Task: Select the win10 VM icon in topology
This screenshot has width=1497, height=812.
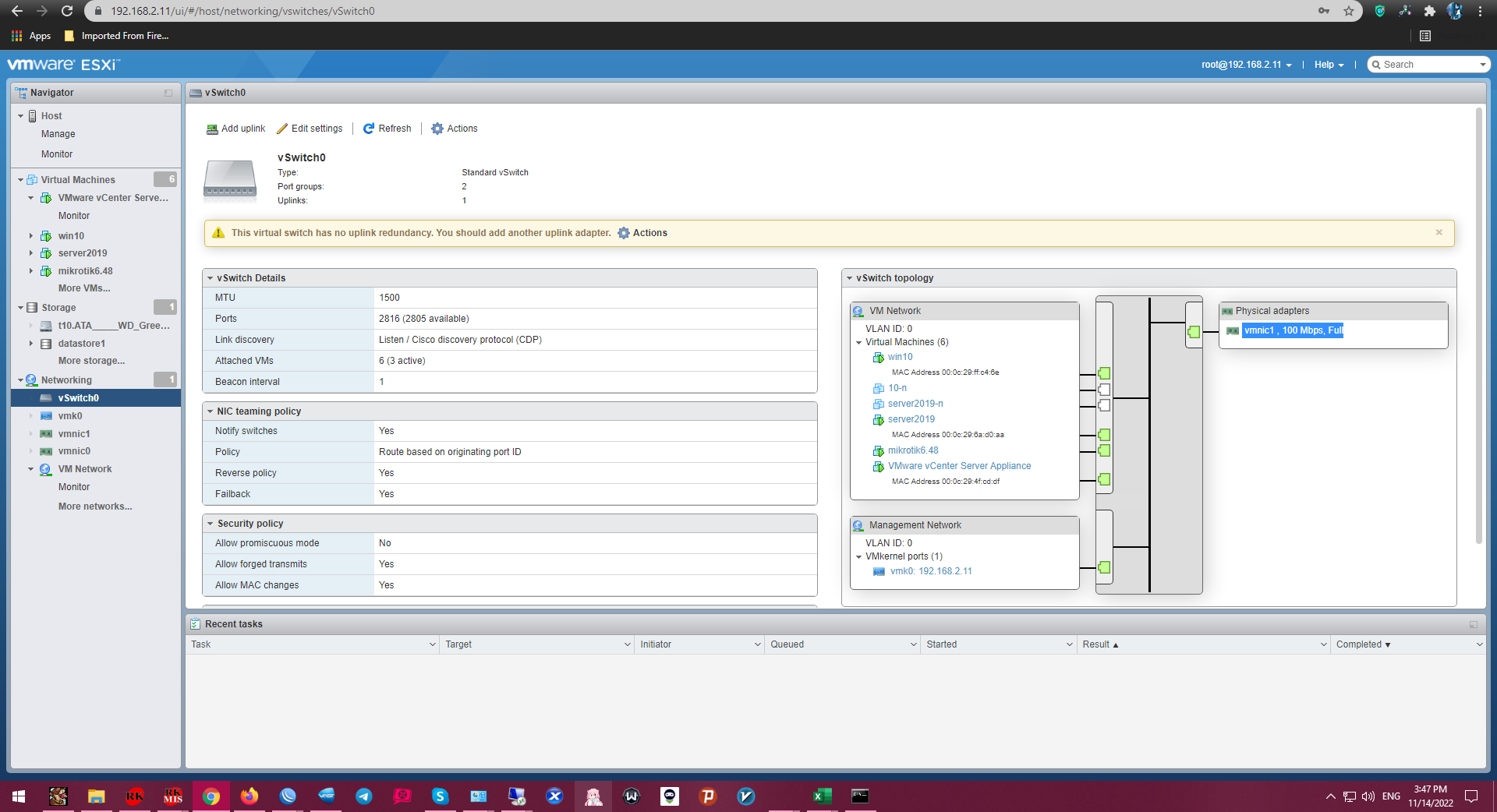Action: (878, 358)
